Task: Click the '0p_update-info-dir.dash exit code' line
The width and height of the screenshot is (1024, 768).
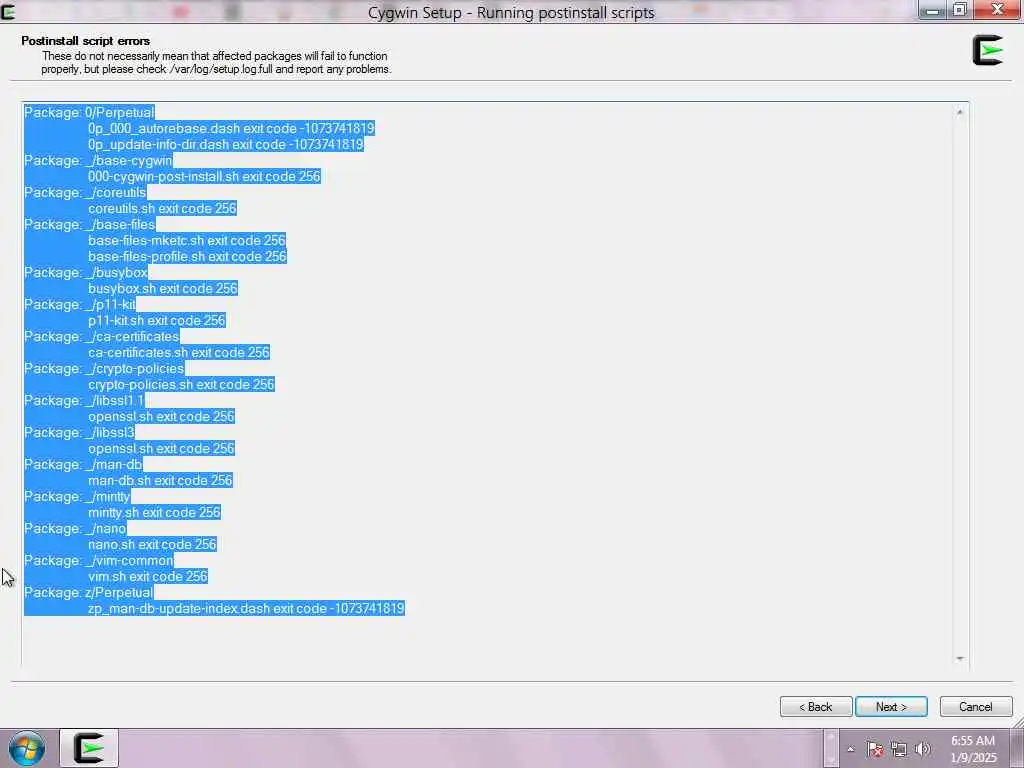Action: pyautogui.click(x=225, y=144)
